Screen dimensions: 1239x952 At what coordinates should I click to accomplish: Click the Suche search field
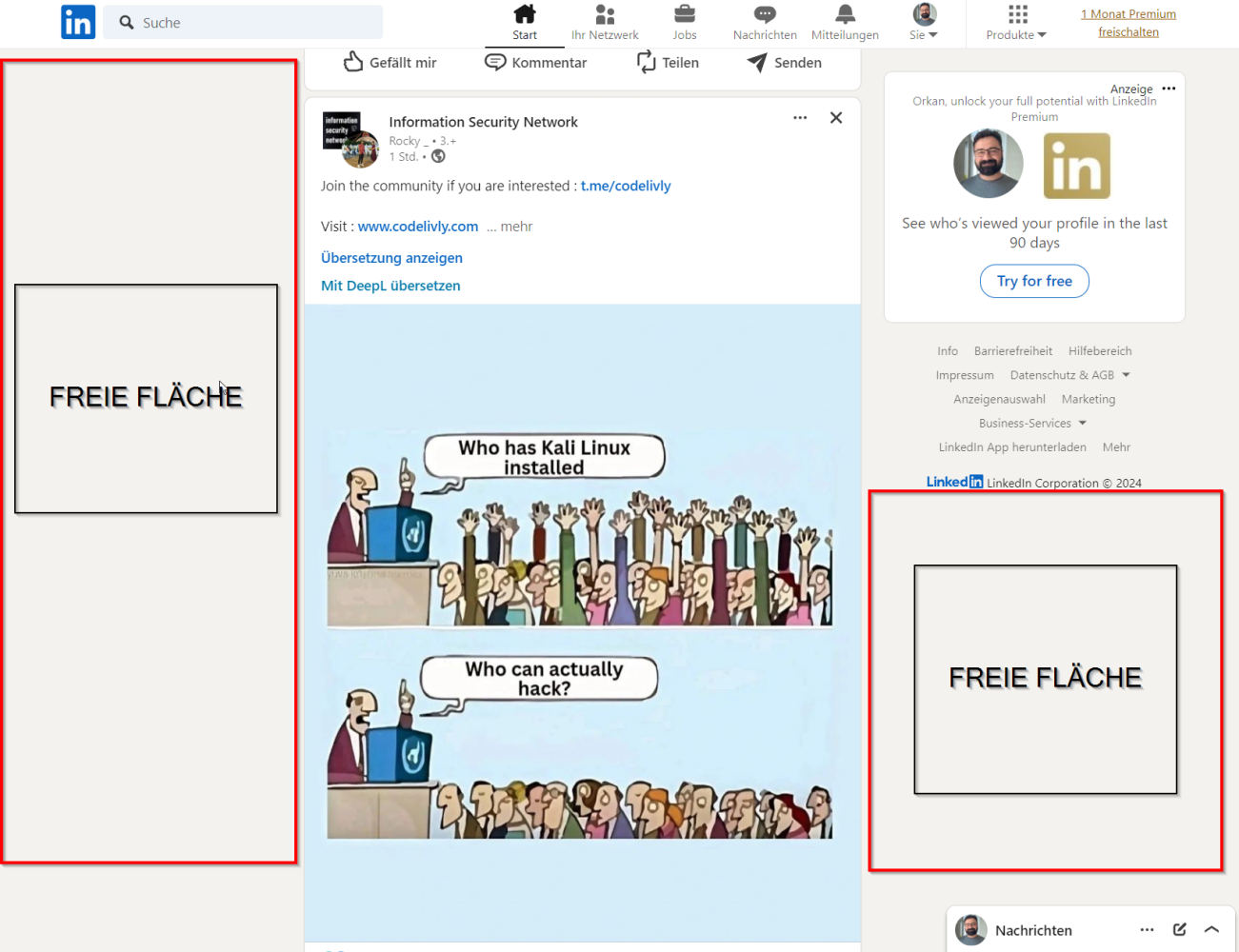243,22
